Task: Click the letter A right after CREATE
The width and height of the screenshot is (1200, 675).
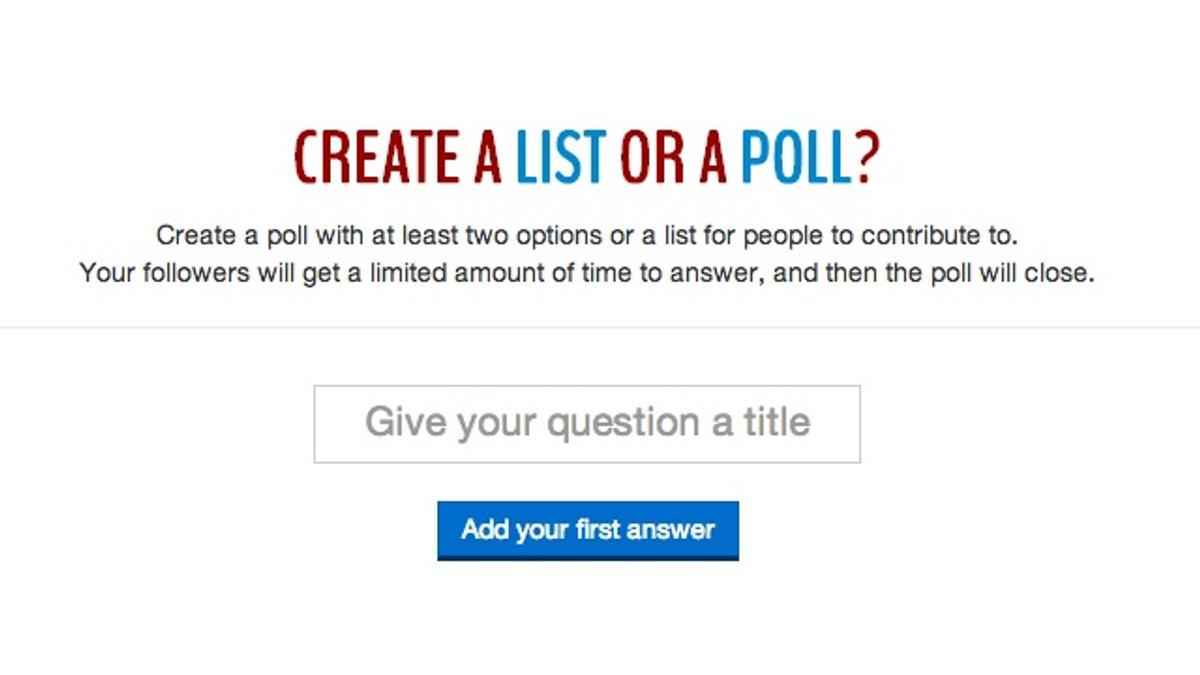Action: pyautogui.click(x=486, y=157)
